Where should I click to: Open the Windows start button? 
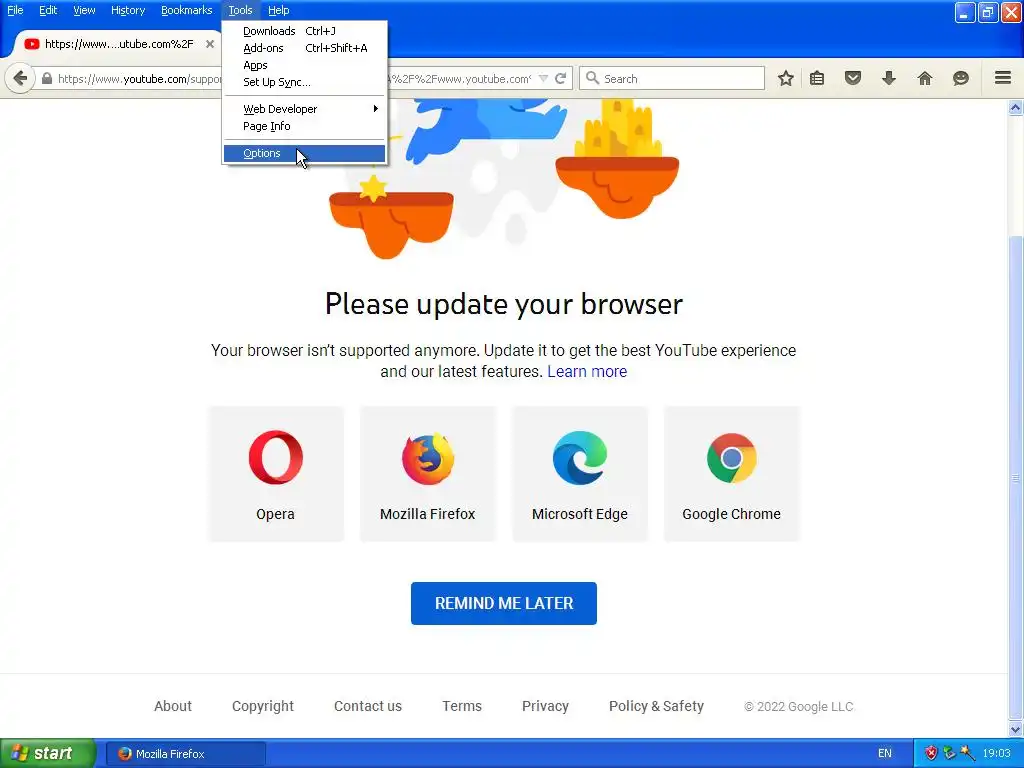pyautogui.click(x=48, y=753)
